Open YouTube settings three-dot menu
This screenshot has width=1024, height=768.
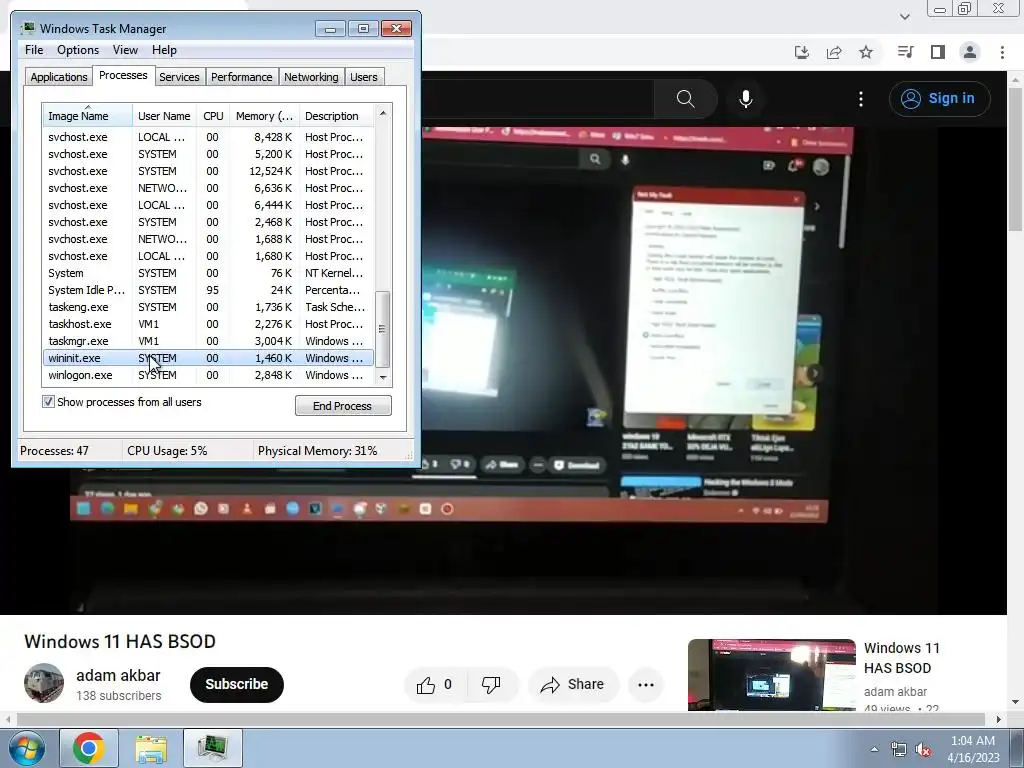click(x=861, y=99)
